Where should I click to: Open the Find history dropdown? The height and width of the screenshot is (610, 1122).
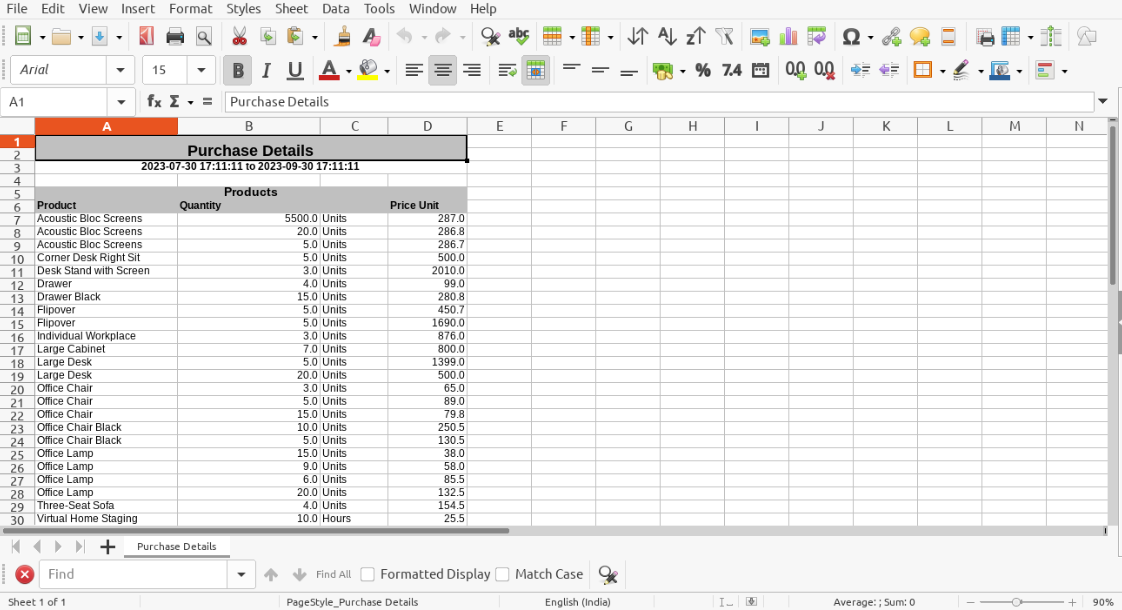tap(241, 574)
